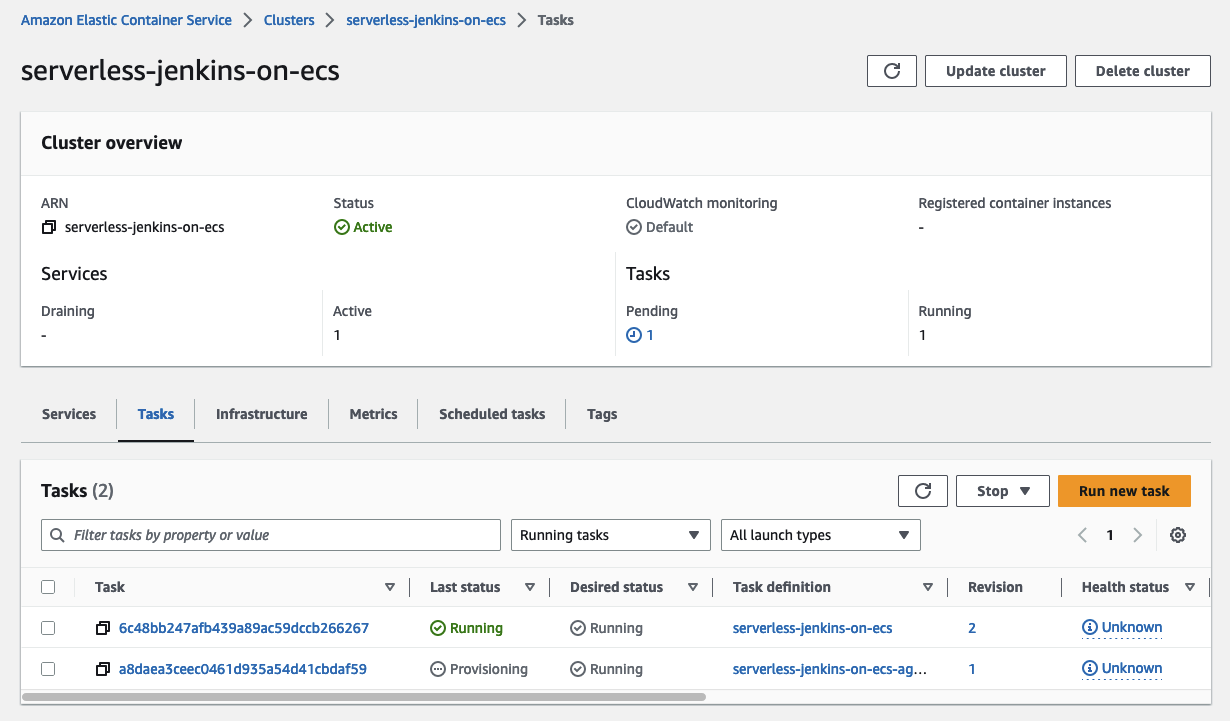Image resolution: width=1230 pixels, height=721 pixels.
Task: Click the cluster refresh icon button
Action: (x=892, y=71)
